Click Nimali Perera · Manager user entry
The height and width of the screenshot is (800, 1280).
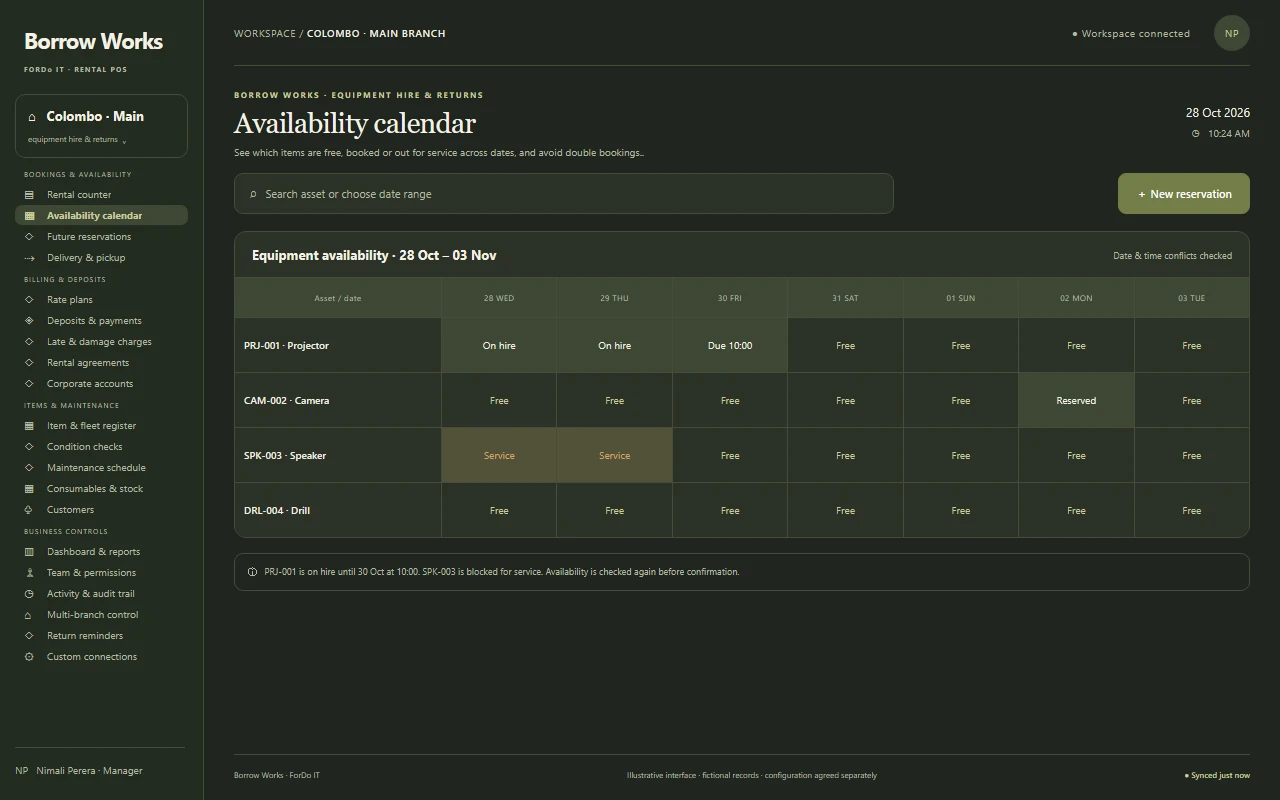(79, 771)
